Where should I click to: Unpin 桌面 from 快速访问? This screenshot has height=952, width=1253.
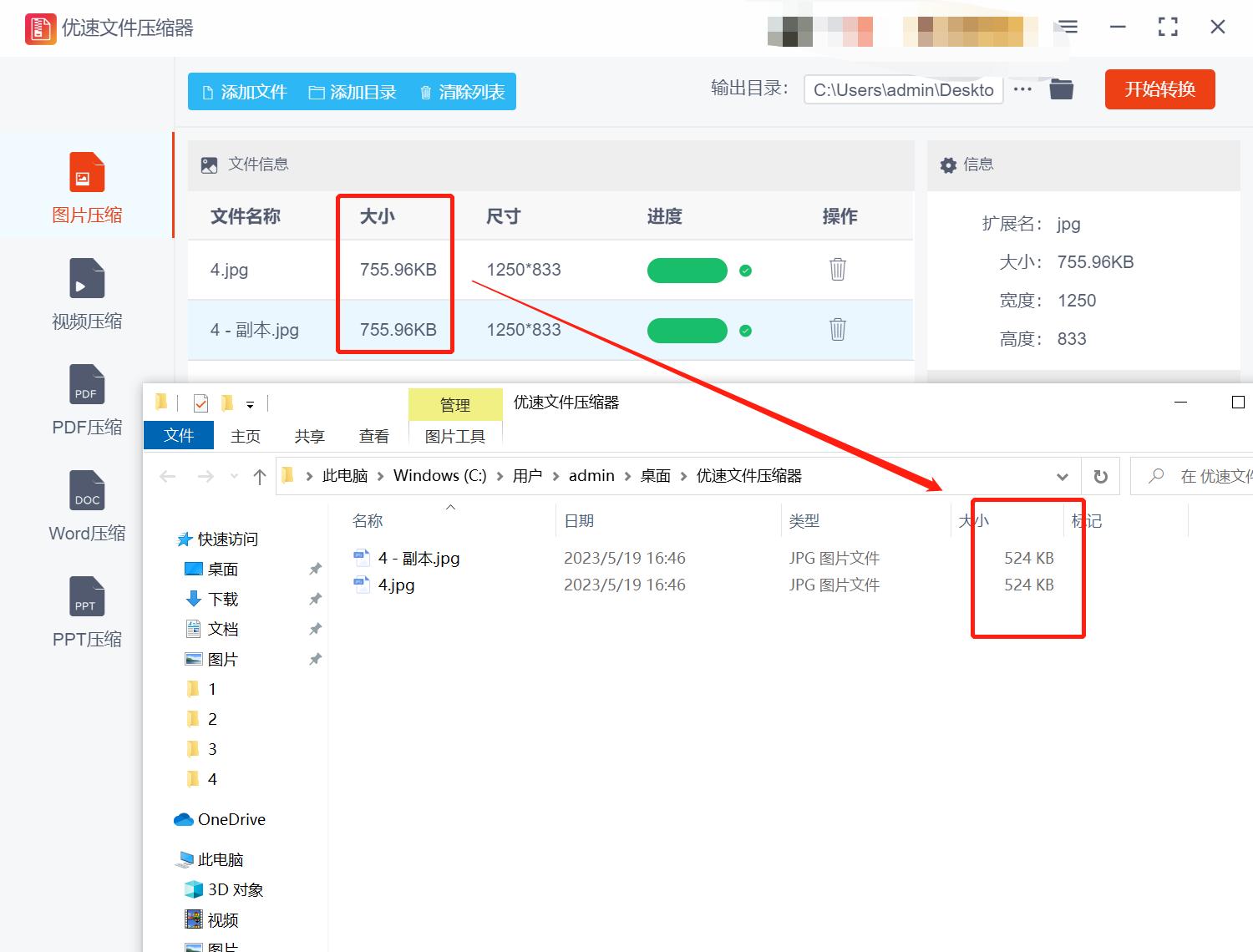[x=315, y=569]
